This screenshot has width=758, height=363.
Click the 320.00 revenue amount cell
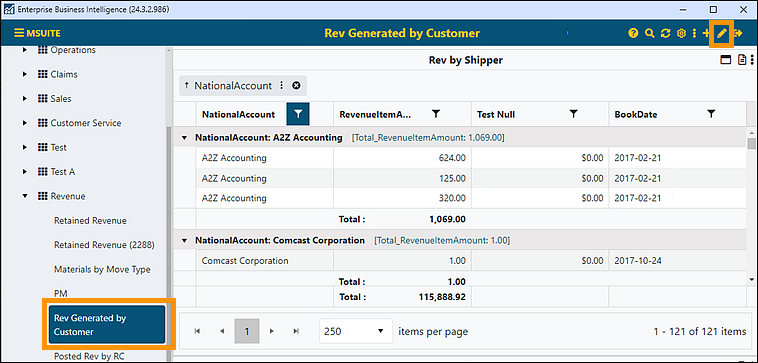[402, 198]
